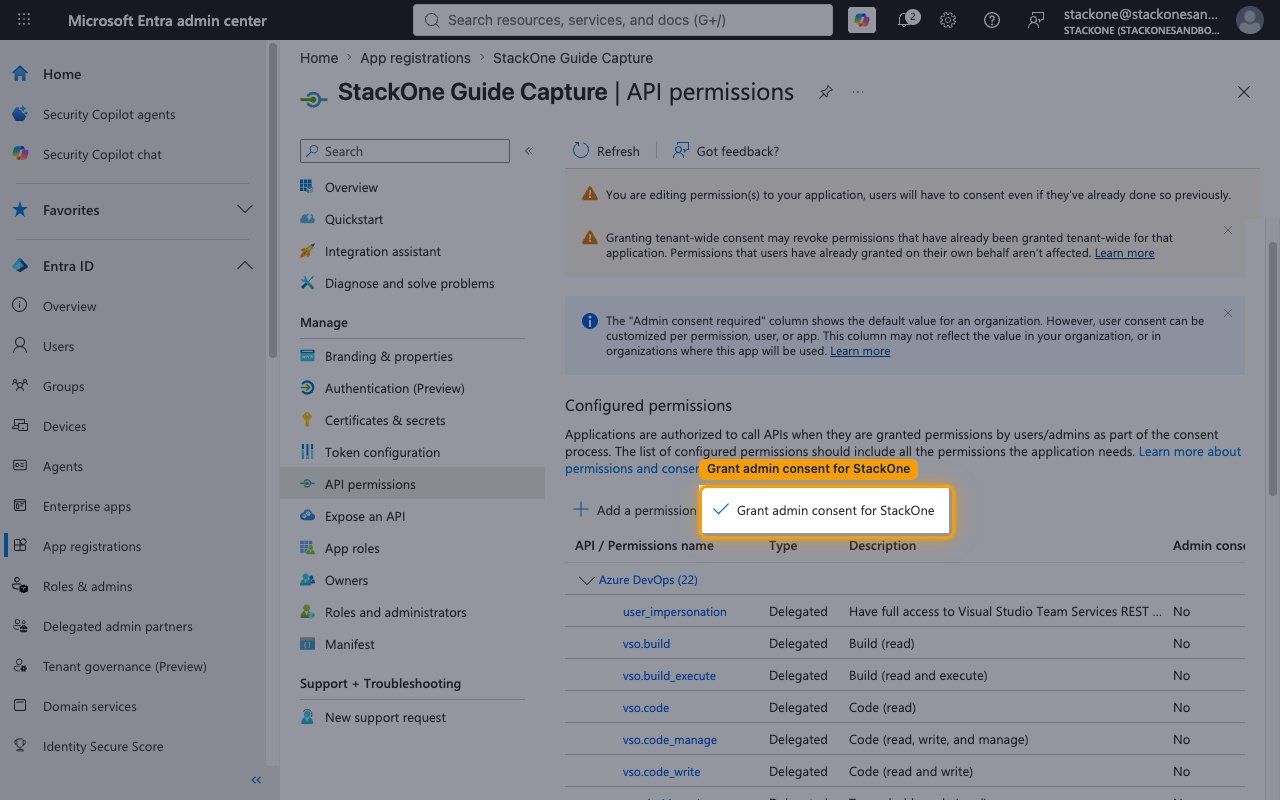Click Grant admin consent for StackOne
This screenshot has width=1280, height=800.
click(825, 510)
